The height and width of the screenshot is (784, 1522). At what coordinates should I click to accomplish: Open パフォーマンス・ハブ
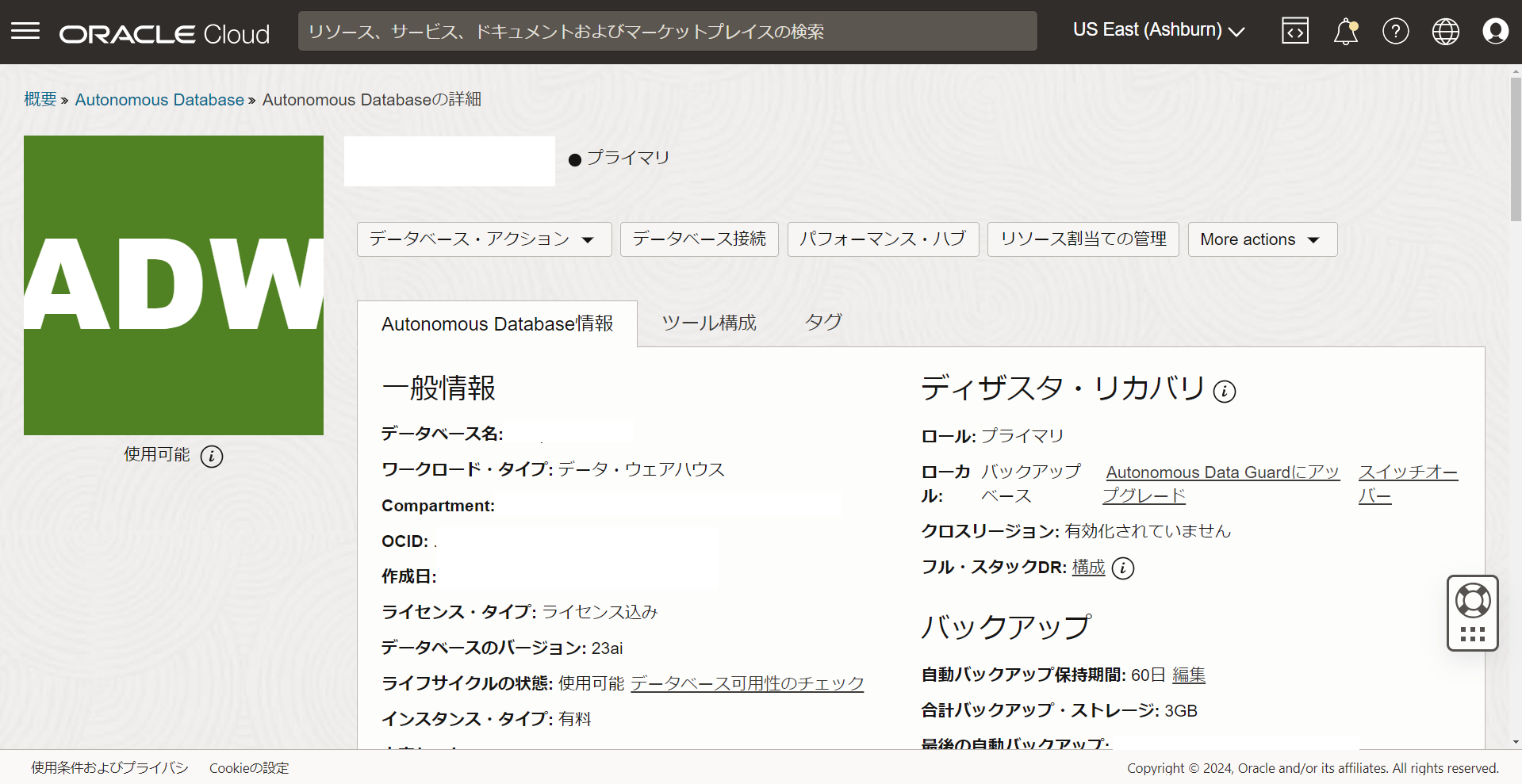(x=883, y=239)
